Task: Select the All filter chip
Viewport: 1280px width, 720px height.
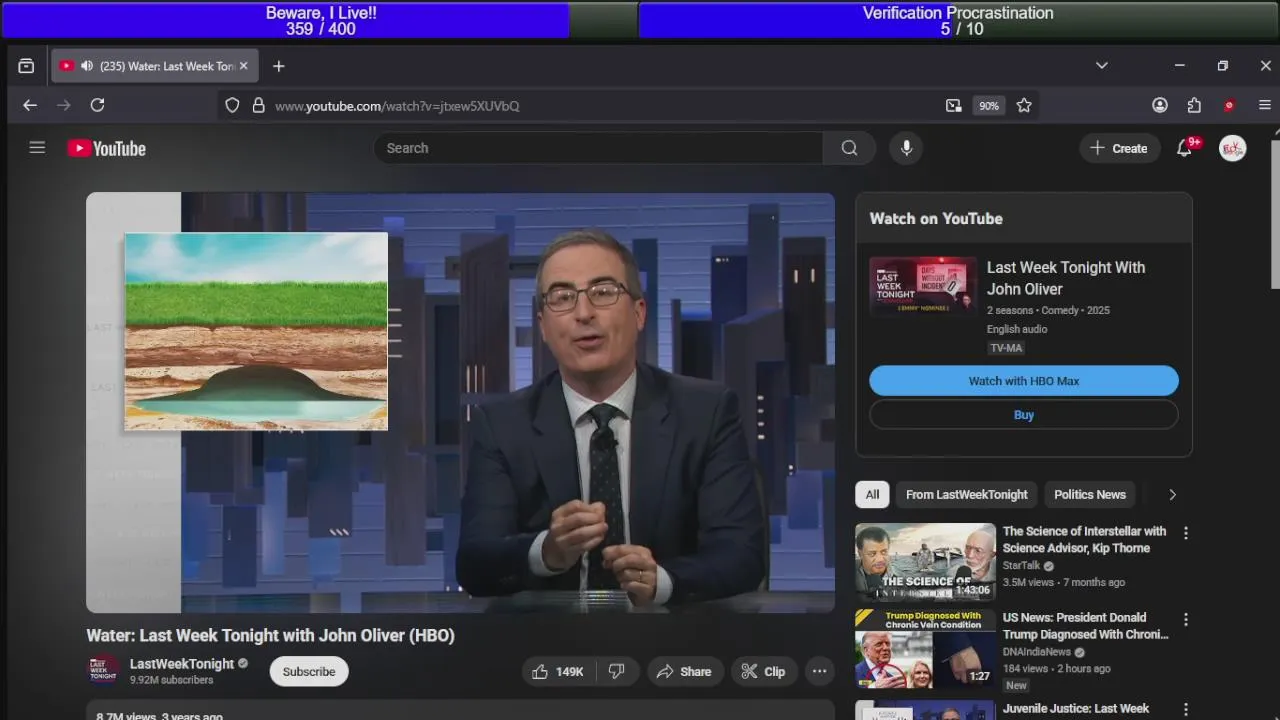Action: (872, 495)
